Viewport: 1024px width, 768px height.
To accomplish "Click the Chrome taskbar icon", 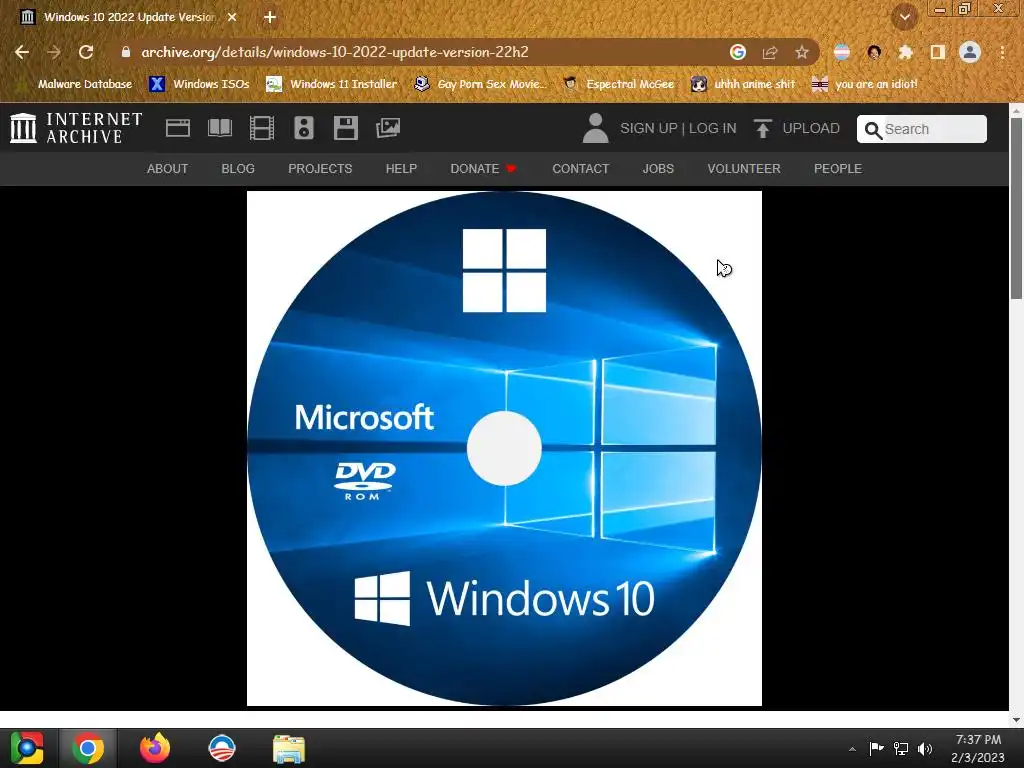I will click(x=88, y=748).
